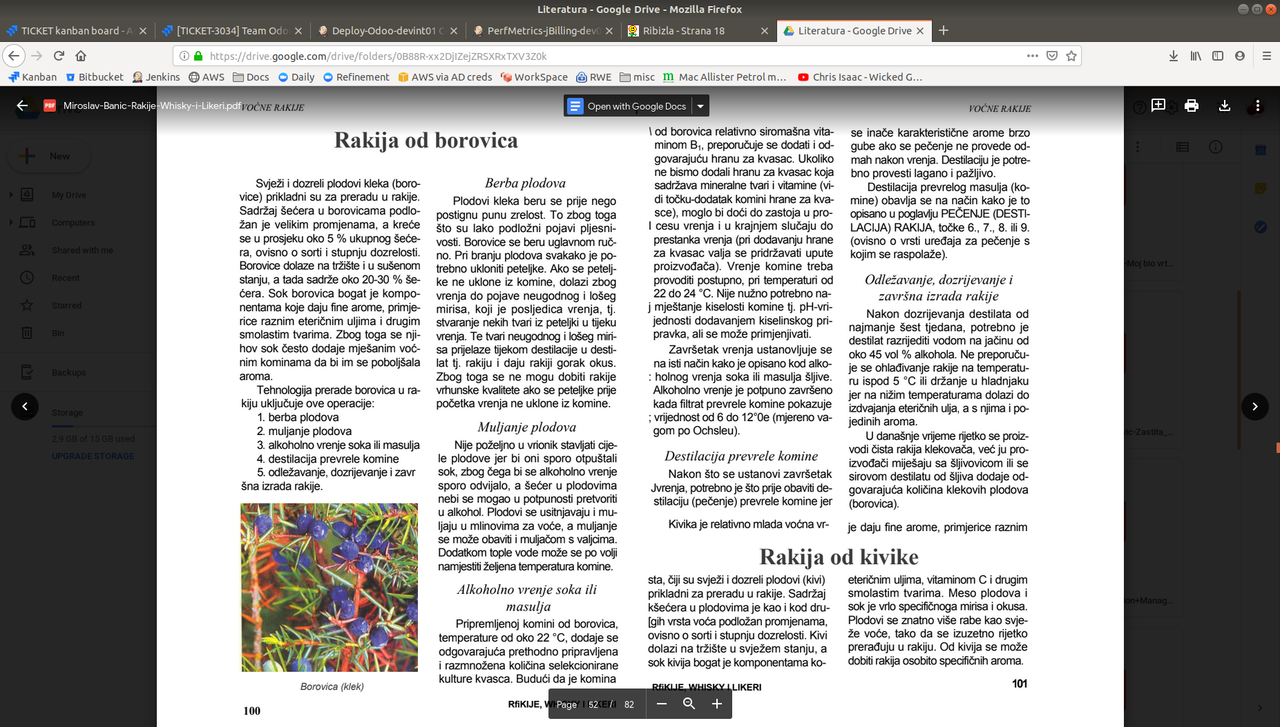Open misc bookmark folder
Screen dimensions: 1280x727
(x=638, y=77)
